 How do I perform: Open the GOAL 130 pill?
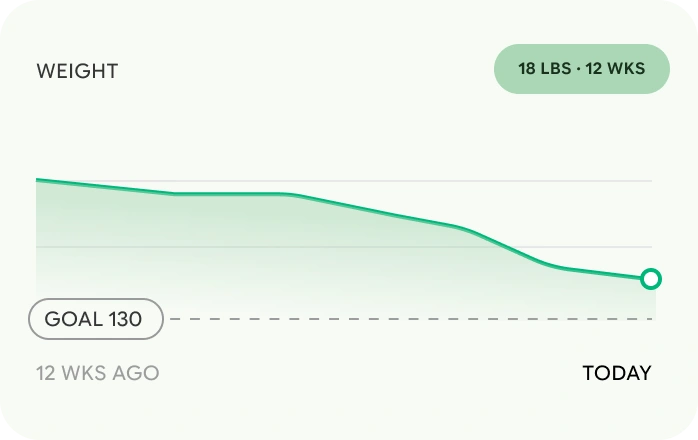pos(96,319)
